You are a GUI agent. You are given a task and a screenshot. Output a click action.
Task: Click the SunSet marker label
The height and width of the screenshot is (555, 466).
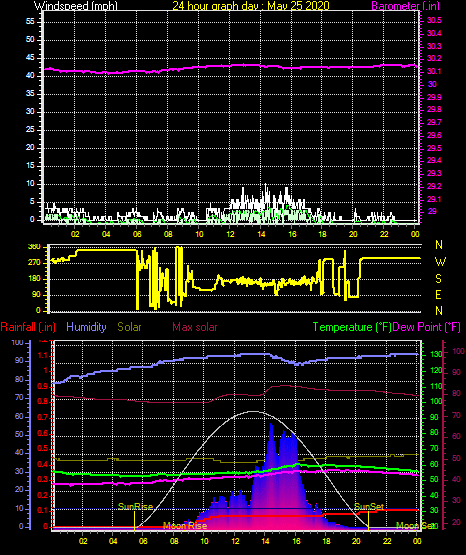[x=369, y=507]
